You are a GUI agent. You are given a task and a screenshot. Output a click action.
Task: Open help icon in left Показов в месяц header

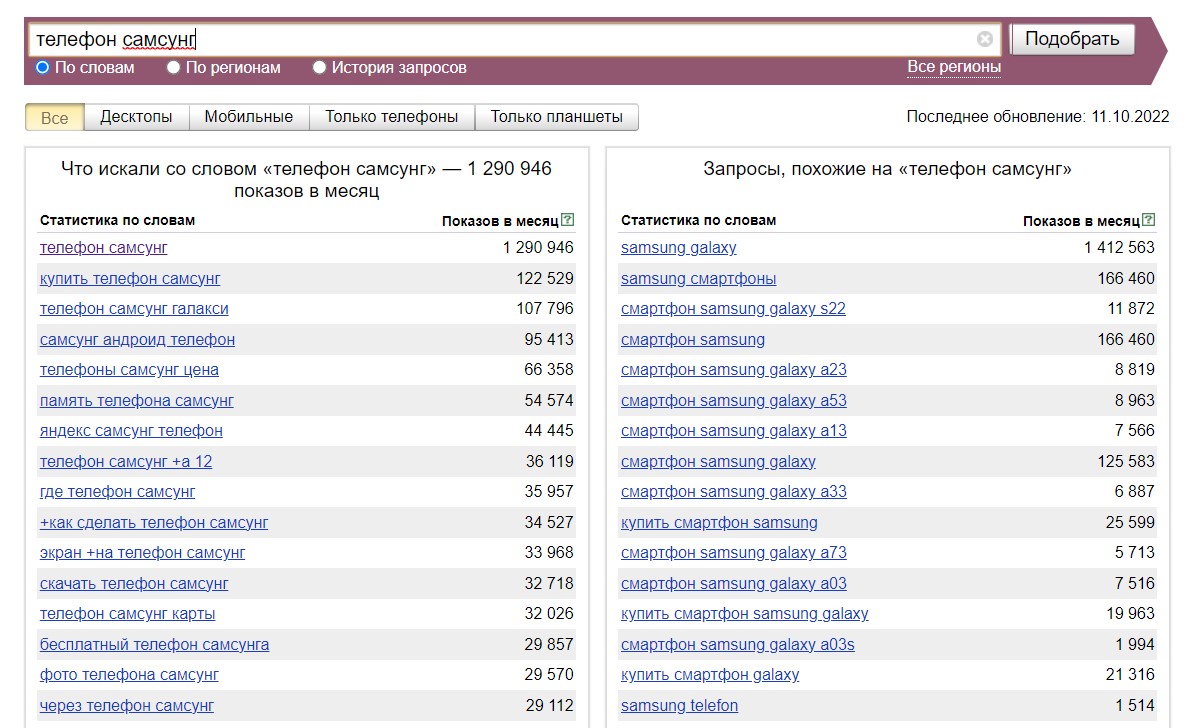(568, 220)
